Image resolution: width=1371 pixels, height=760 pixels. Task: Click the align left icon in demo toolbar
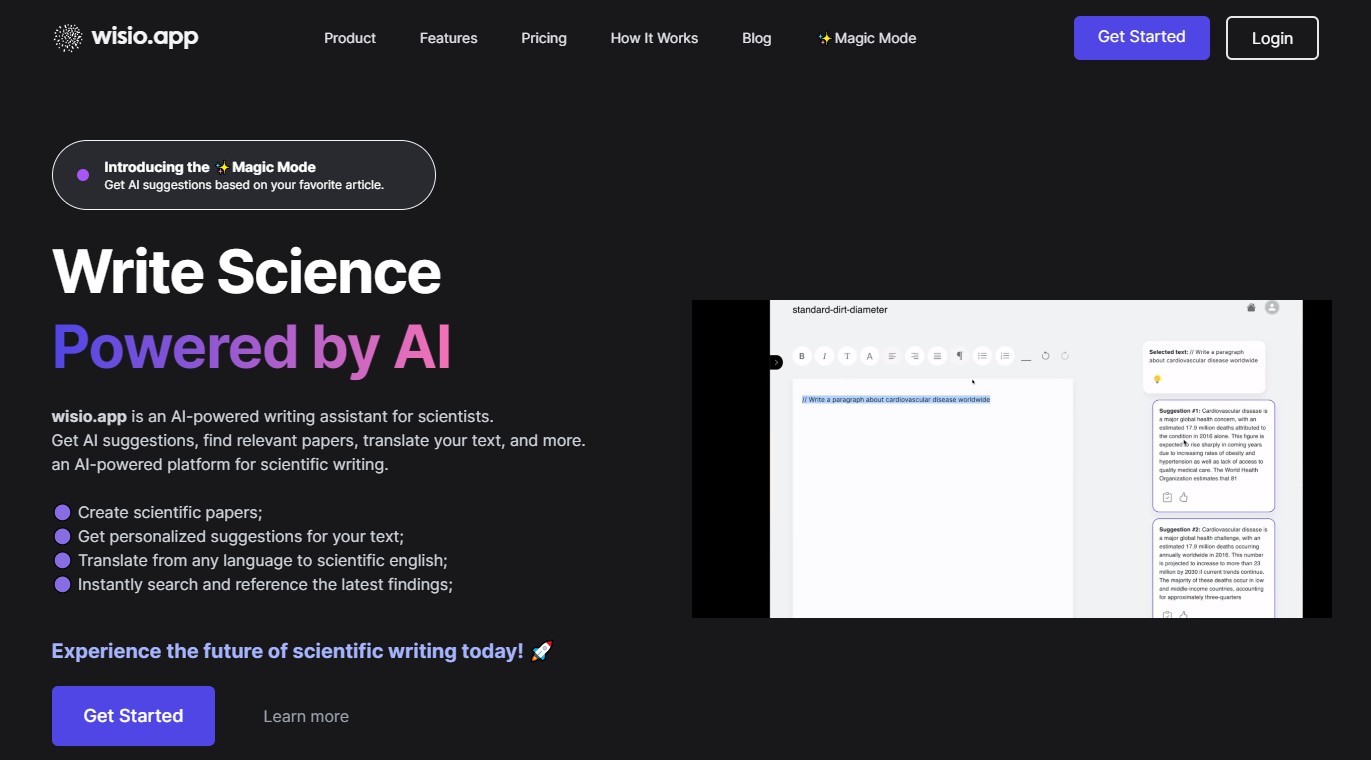click(x=892, y=356)
